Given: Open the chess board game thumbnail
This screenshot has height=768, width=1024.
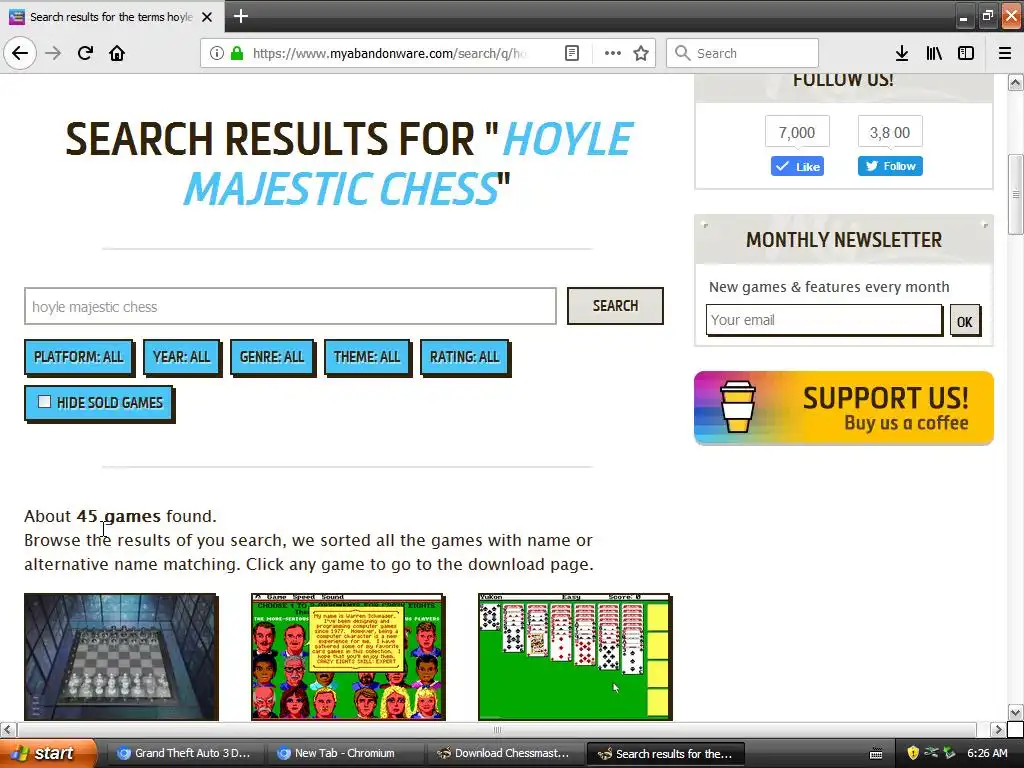Looking at the screenshot, I should click(x=121, y=657).
